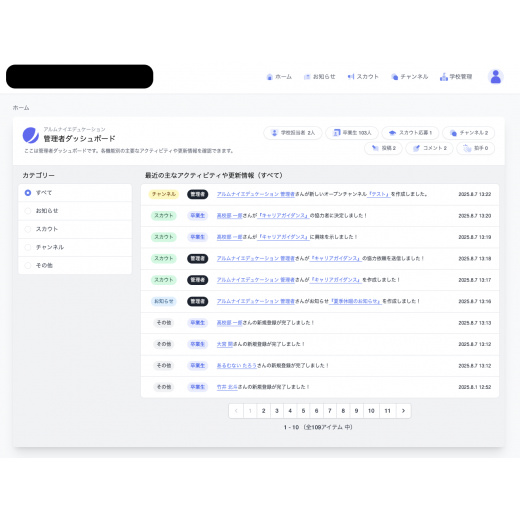This screenshot has height=520, width=520.
Task: Click the コメント 2 stat chip
Action: click(429, 148)
